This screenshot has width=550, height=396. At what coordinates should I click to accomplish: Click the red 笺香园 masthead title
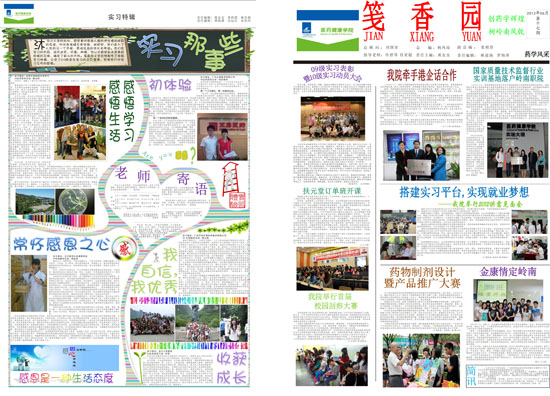422,21
